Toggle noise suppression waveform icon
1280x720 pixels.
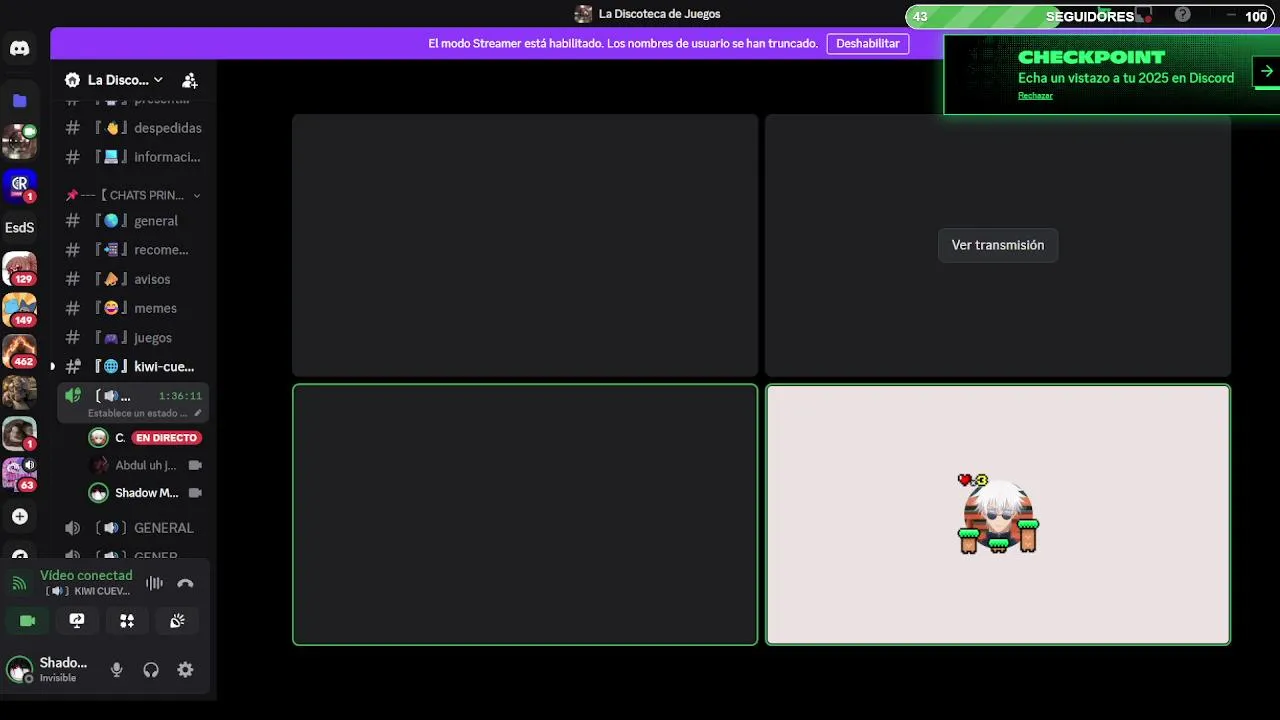154,583
